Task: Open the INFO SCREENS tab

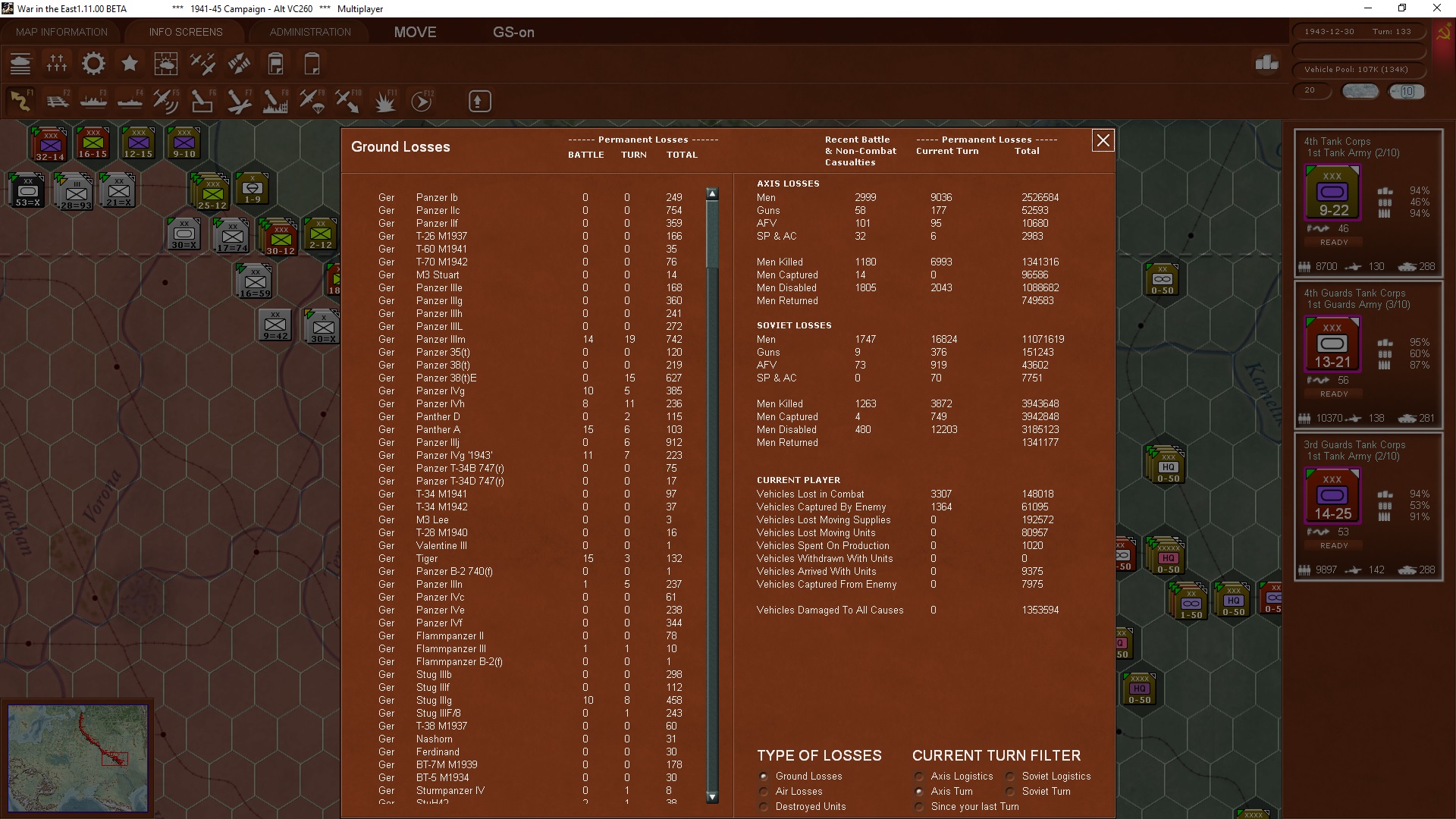Action: [186, 32]
